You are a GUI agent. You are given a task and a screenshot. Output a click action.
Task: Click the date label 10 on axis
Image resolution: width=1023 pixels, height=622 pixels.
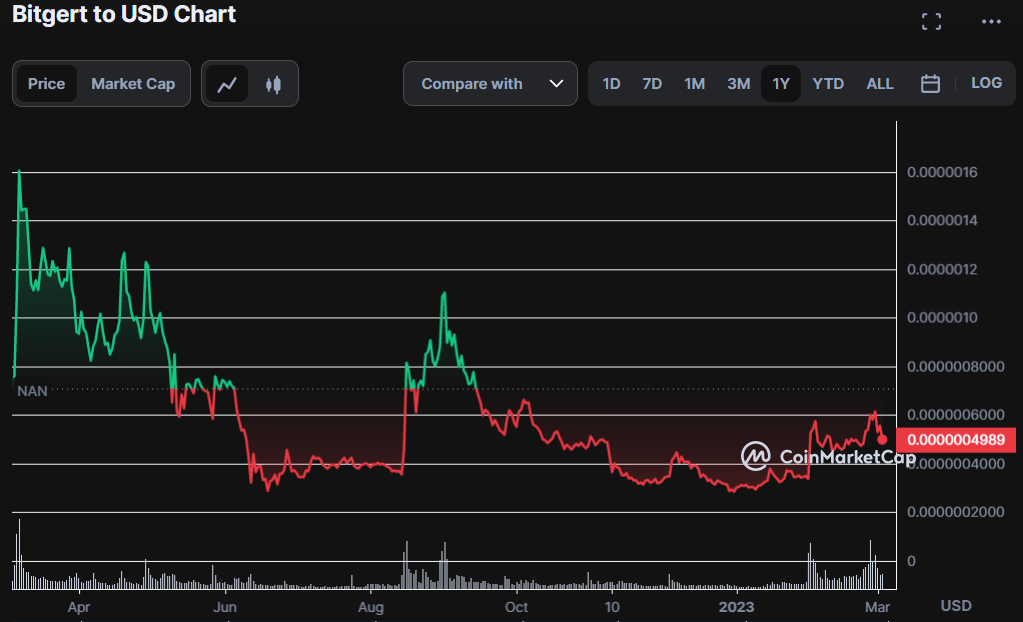point(612,607)
